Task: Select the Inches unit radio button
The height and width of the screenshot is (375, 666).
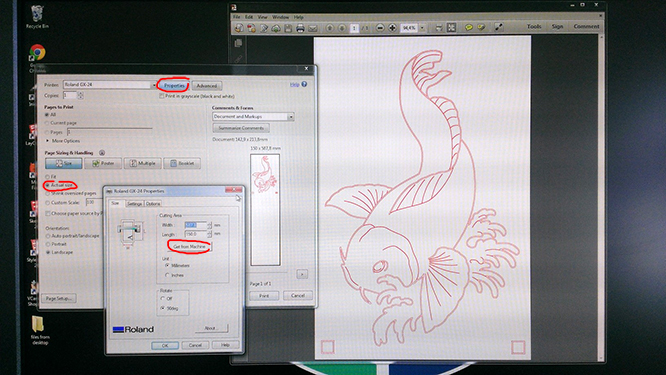Action: point(167,275)
